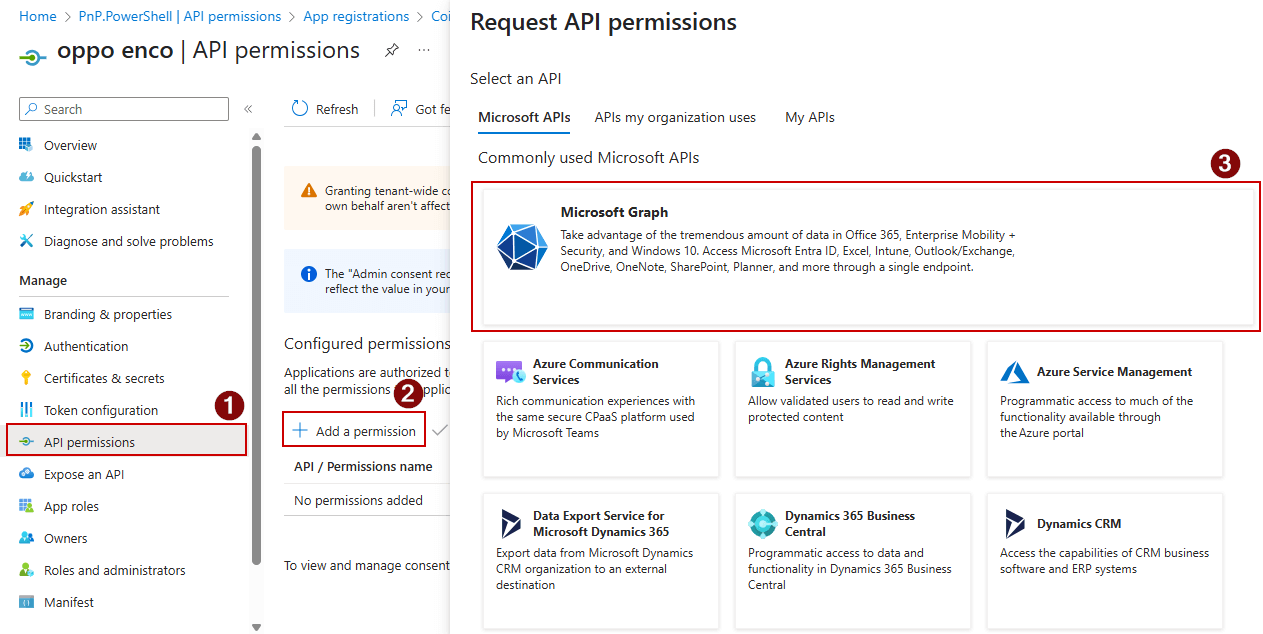Refresh the configured permissions list
Viewport: 1263px width, 634px height.
click(x=325, y=108)
